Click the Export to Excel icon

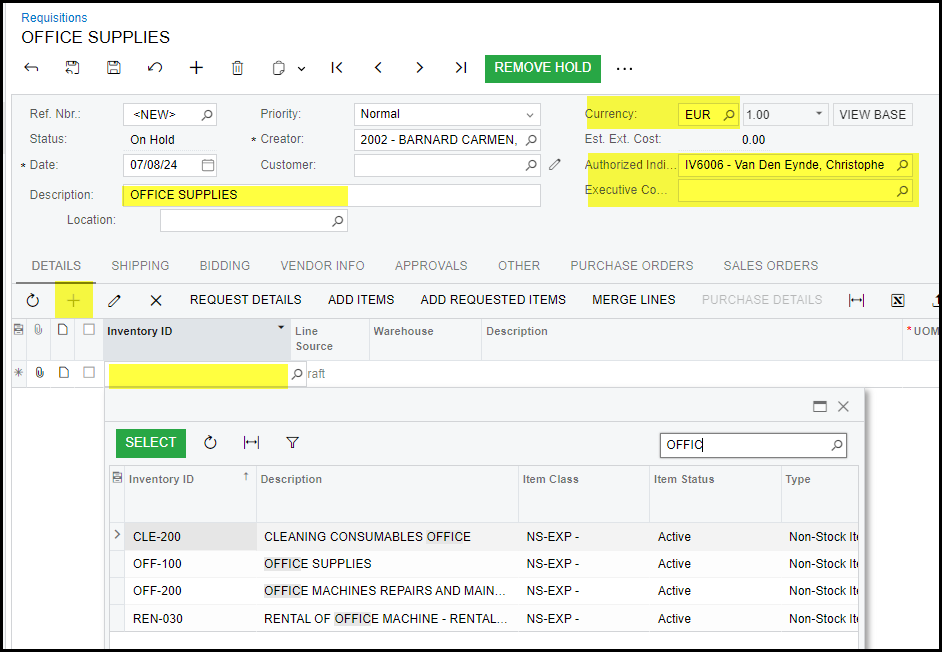897,300
